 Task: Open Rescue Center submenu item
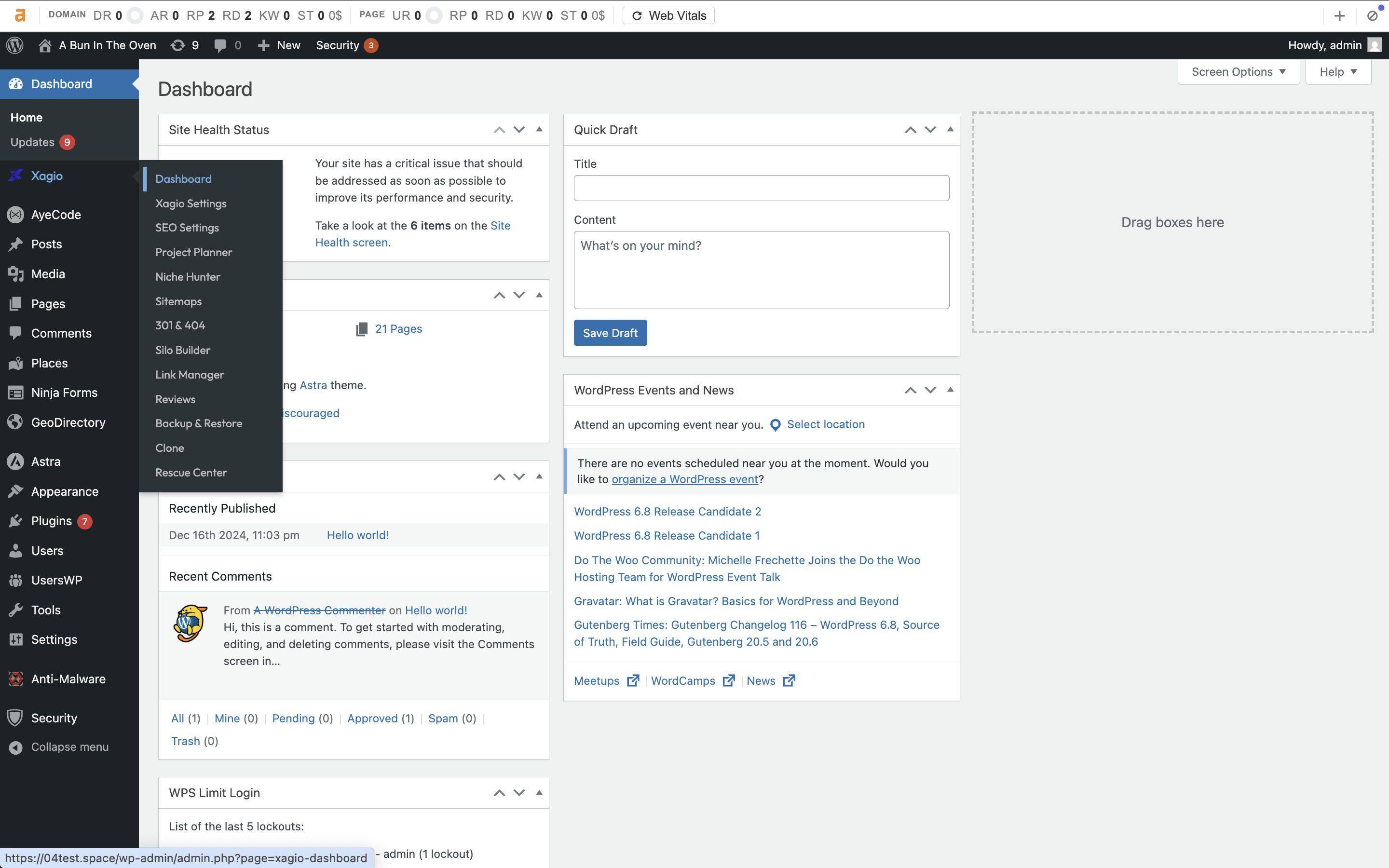[x=191, y=473]
